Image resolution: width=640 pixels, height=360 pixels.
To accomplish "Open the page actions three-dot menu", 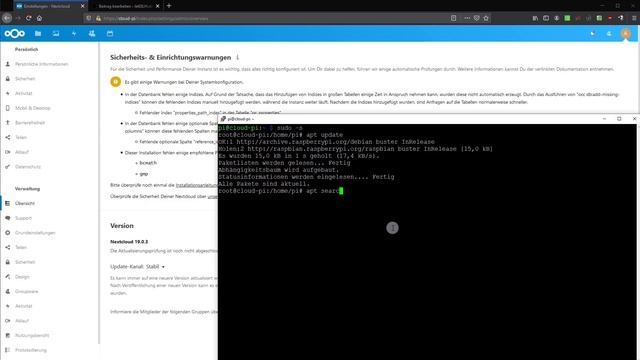I will pyautogui.click(x=467, y=18).
